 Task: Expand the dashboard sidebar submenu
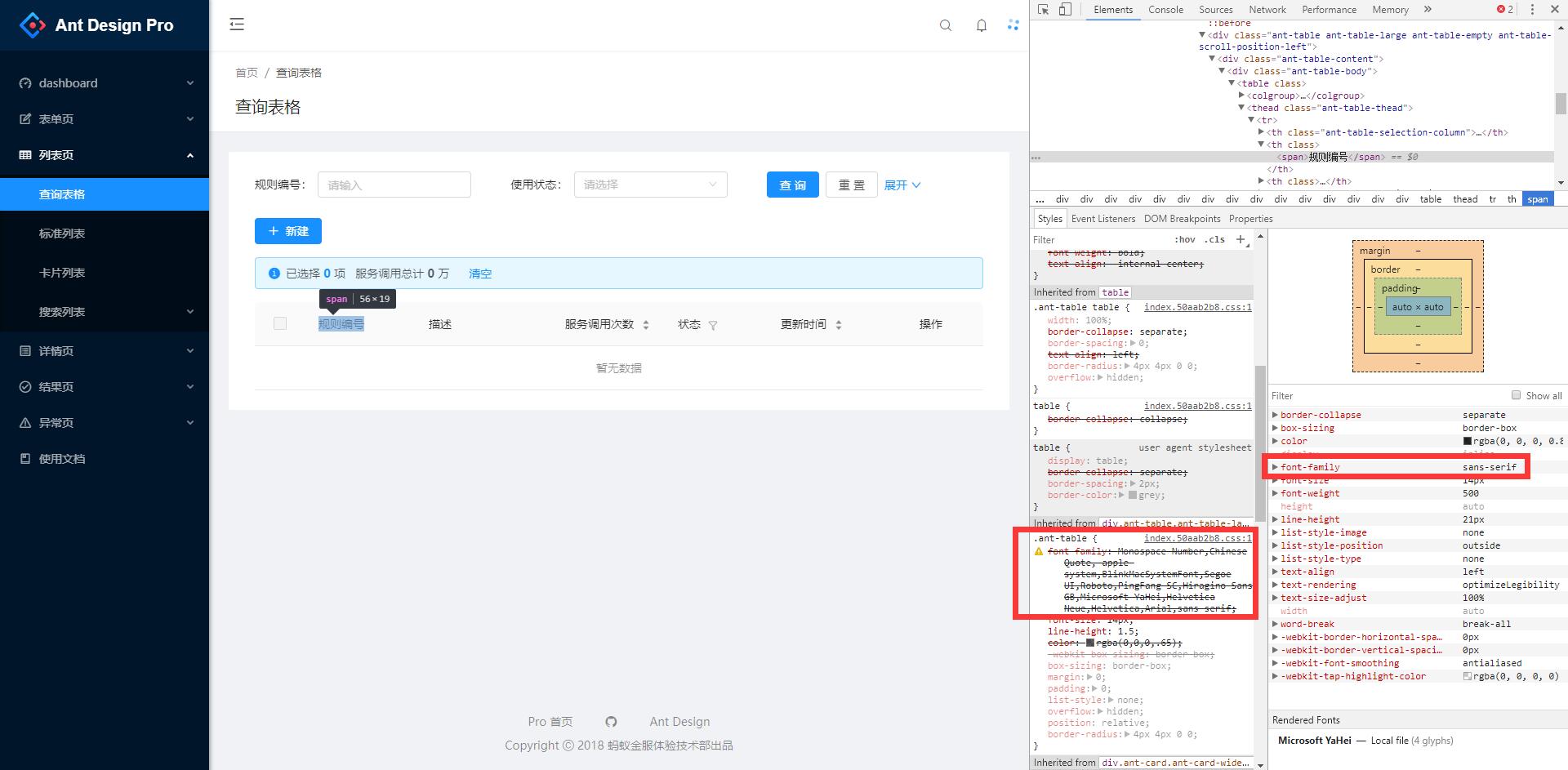[x=105, y=83]
